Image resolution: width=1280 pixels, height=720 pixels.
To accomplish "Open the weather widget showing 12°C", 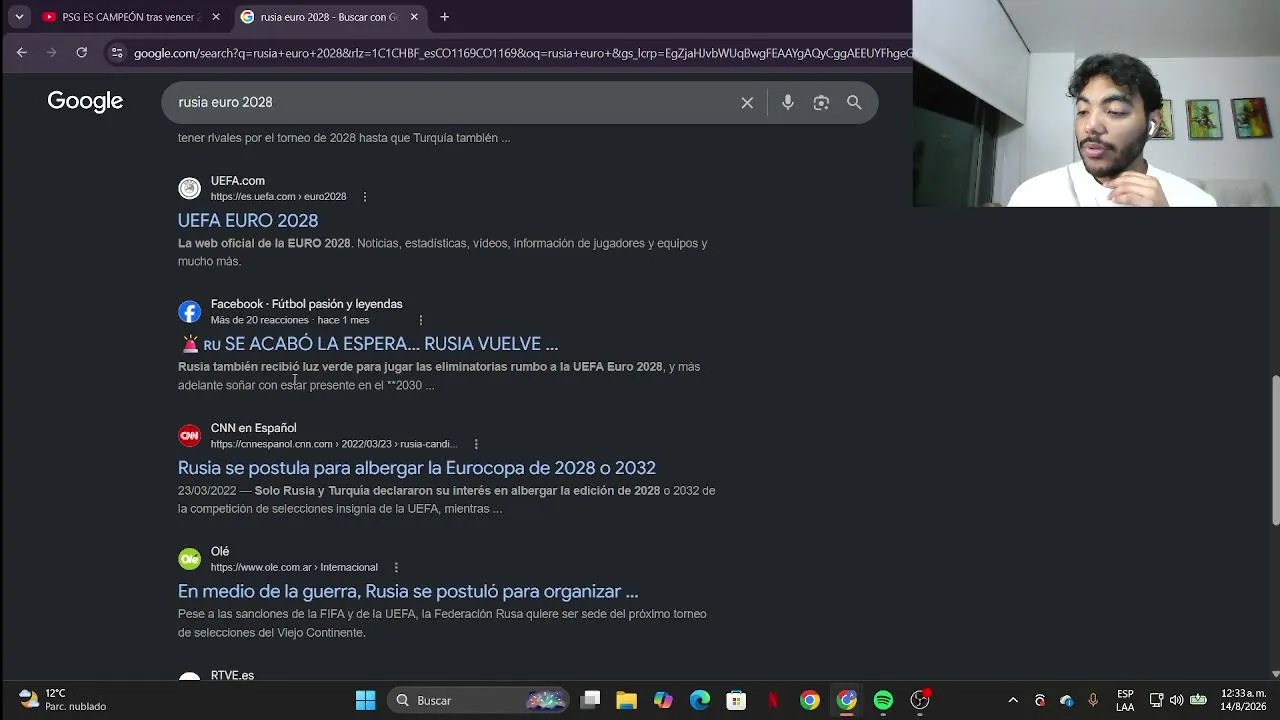I will click(62, 700).
